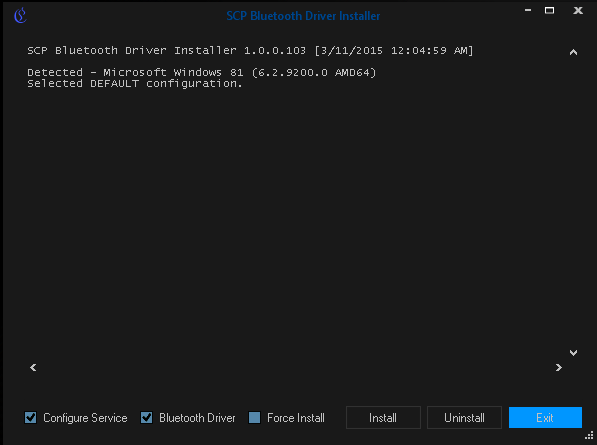The width and height of the screenshot is (597, 445).
Task: Click the horizontal scrollbar track between arrows
Action: (x=296, y=367)
